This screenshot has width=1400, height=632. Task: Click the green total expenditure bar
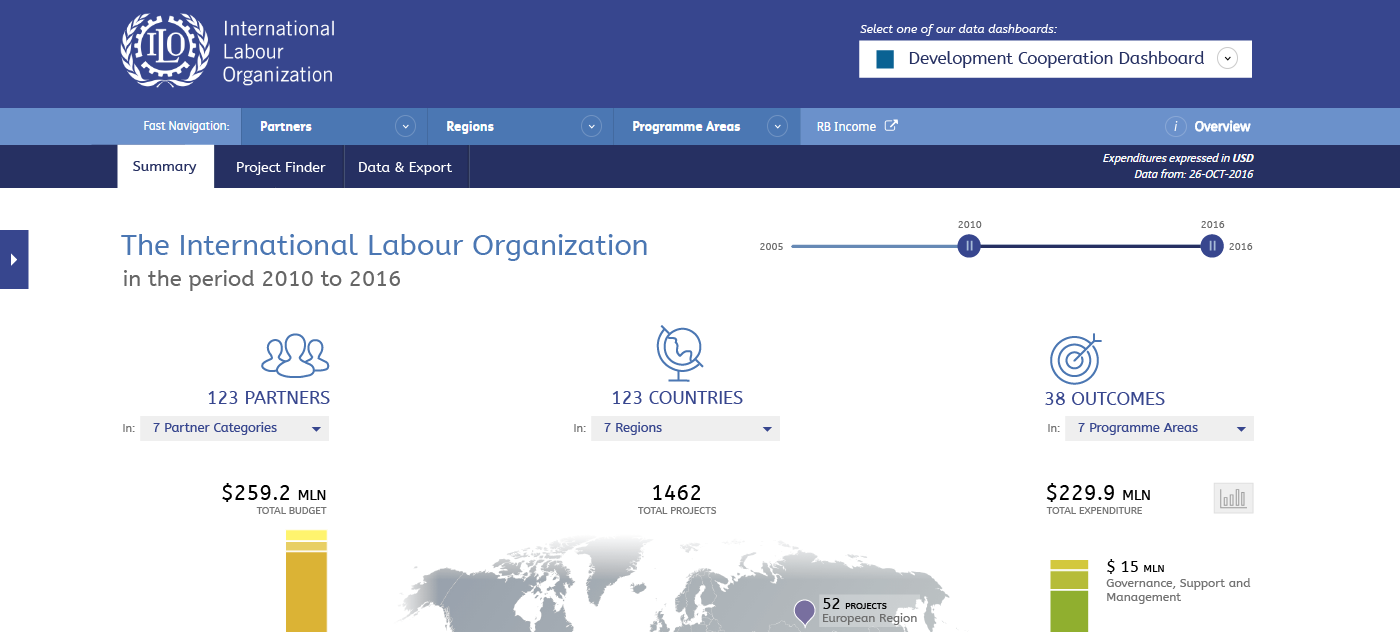[1069, 595]
